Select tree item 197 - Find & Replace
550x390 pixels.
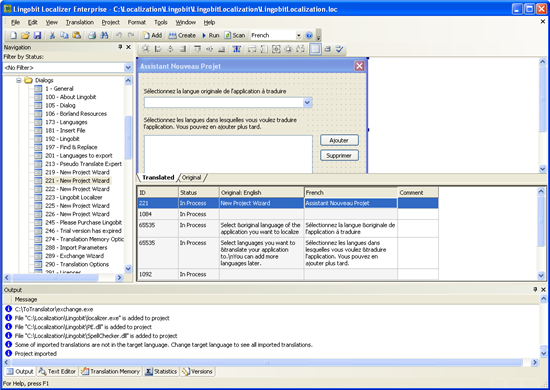pos(71,147)
